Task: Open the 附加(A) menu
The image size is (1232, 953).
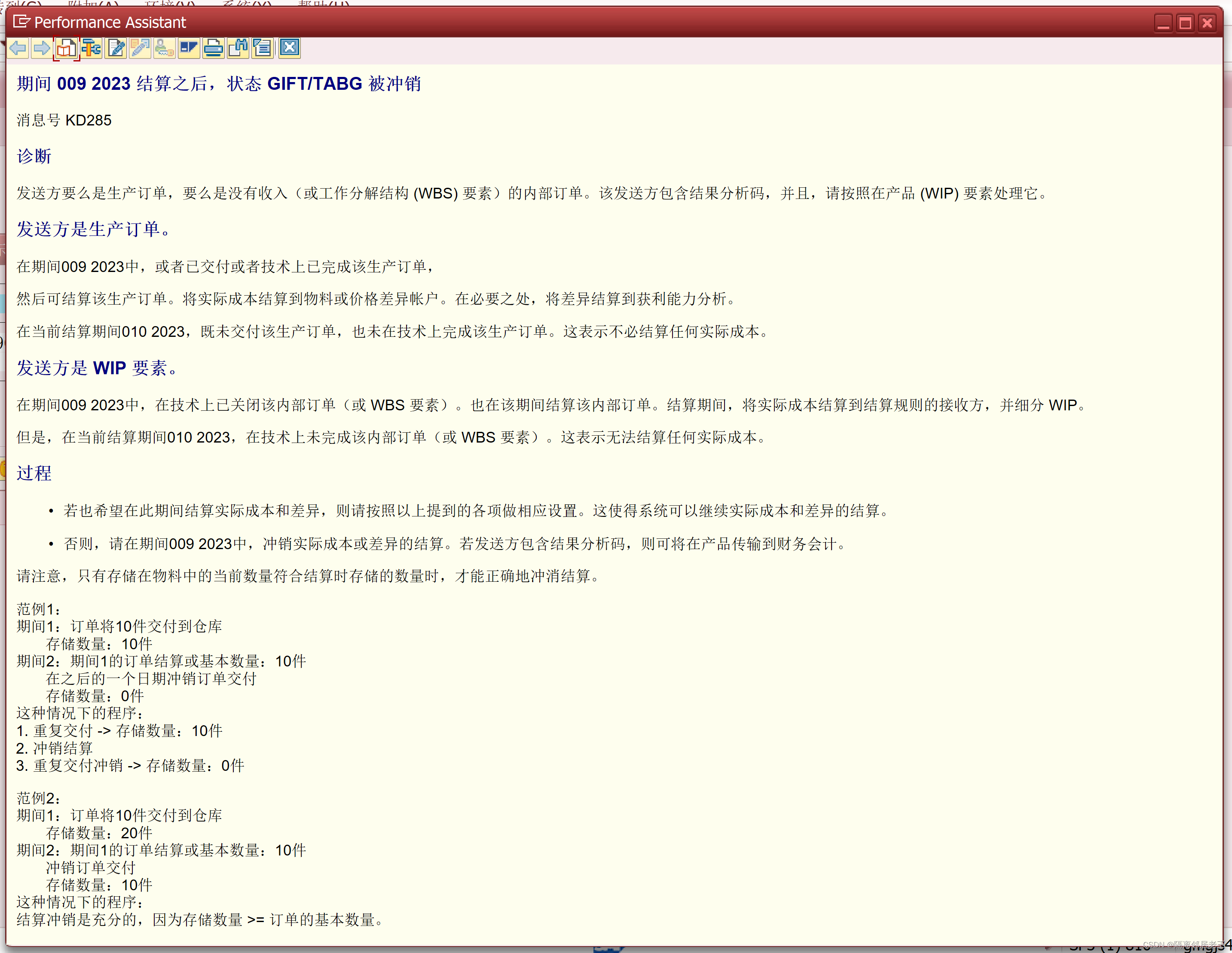Action: coord(93,4)
